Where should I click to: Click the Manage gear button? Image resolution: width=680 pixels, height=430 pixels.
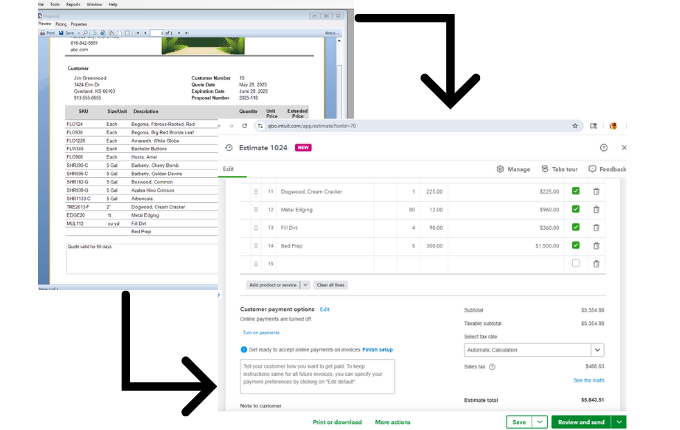pos(513,169)
